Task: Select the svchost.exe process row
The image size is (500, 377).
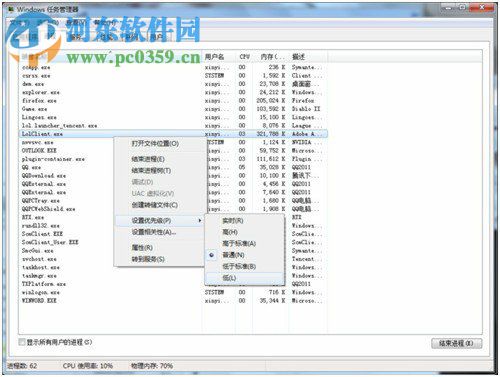Action: (67, 259)
